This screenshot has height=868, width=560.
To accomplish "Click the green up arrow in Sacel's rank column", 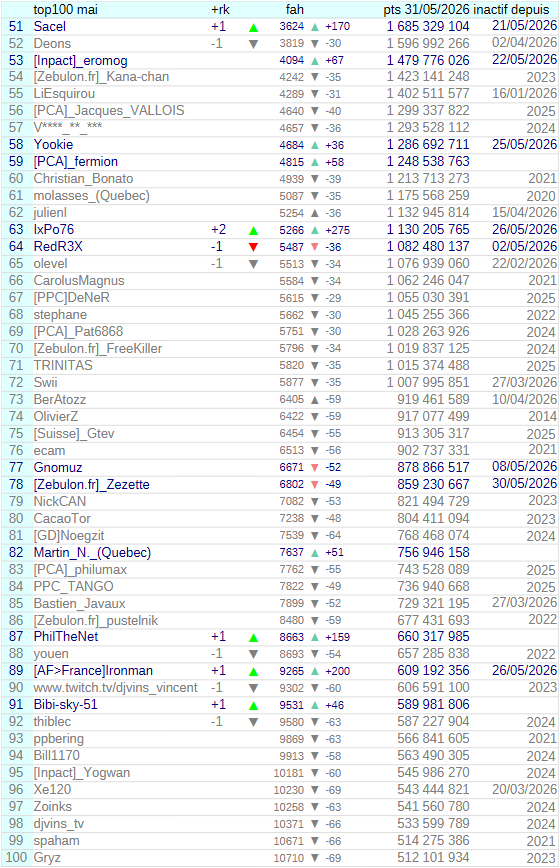I will [x=253, y=27].
